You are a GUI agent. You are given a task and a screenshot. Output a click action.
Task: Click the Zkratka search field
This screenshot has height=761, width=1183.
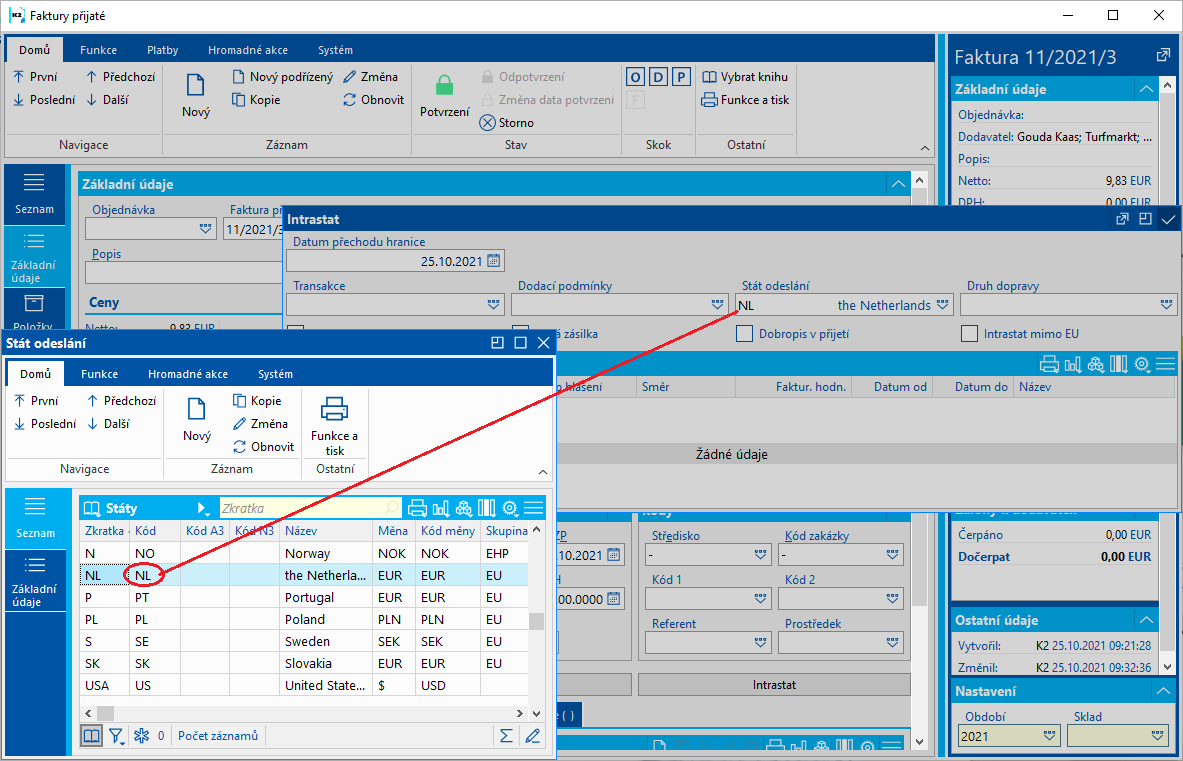310,508
